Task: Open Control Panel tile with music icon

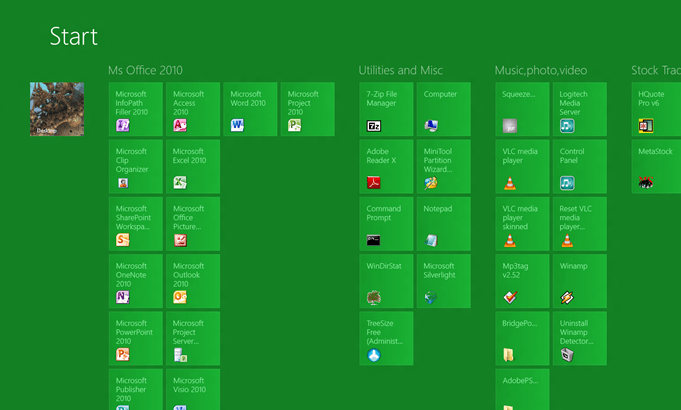Action: [x=579, y=166]
